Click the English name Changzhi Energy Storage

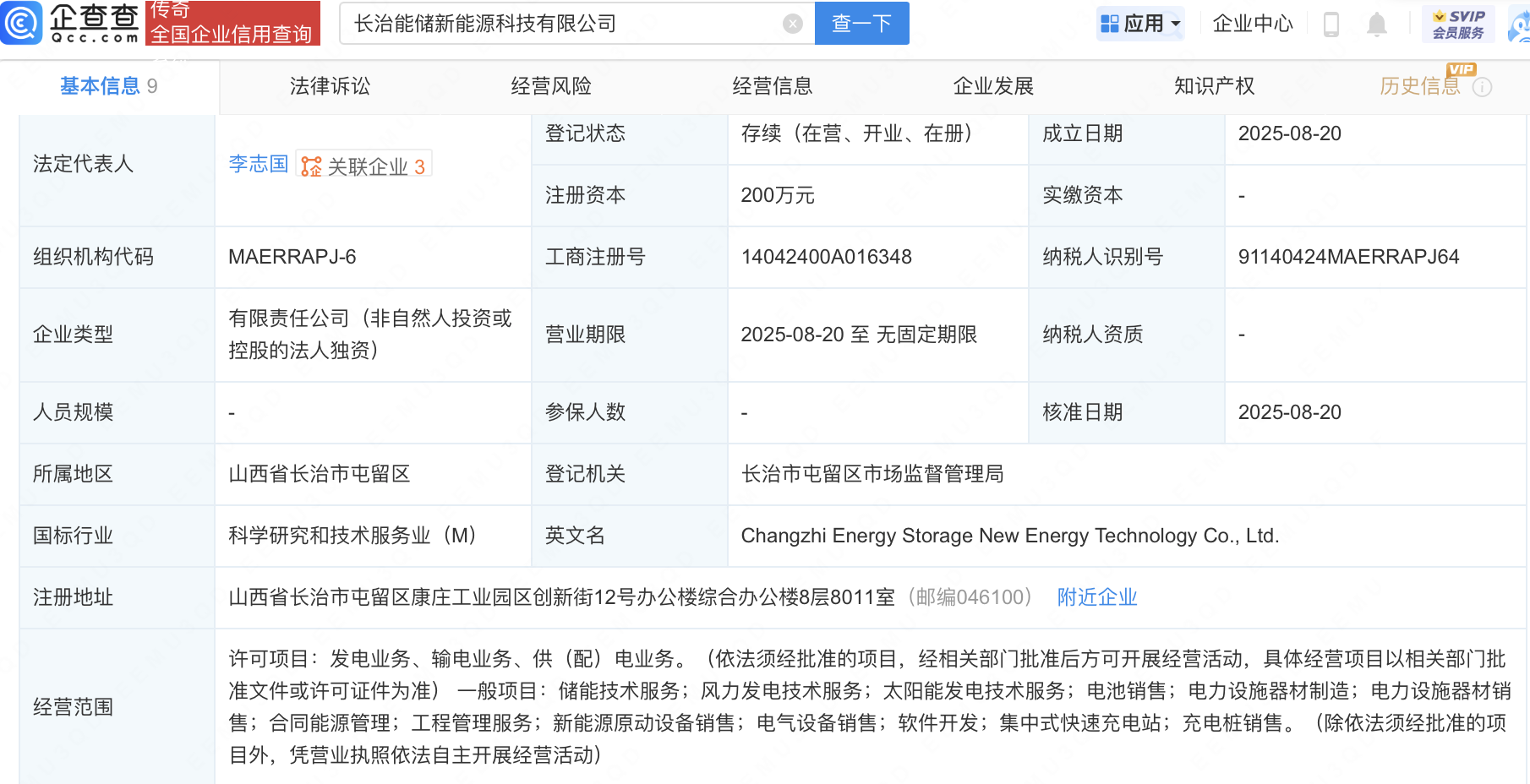click(x=1009, y=536)
